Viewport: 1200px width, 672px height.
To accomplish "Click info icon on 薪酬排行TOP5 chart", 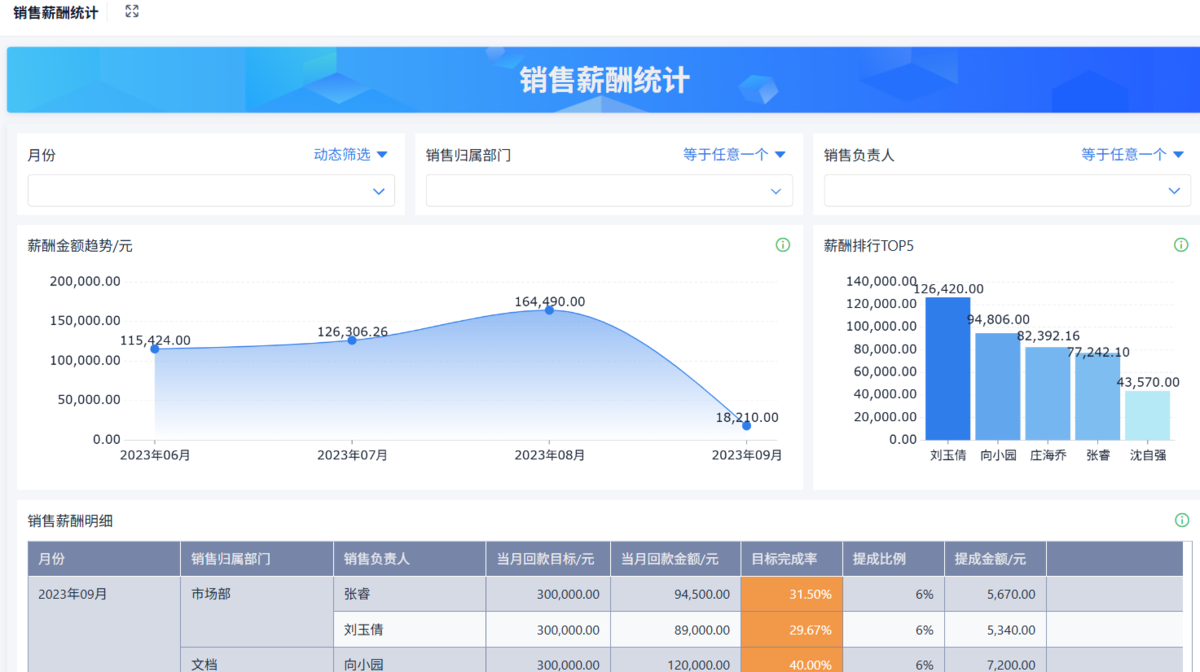I will [1181, 245].
